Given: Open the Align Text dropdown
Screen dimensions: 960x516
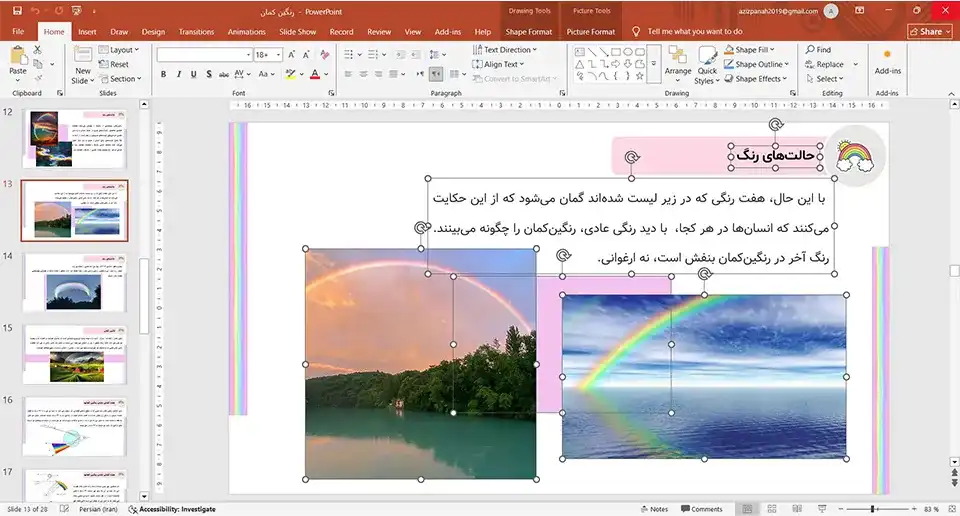Looking at the screenshot, I should tap(498, 64).
